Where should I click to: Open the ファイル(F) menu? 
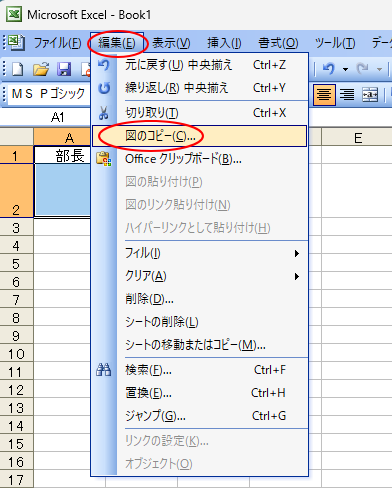(57, 43)
